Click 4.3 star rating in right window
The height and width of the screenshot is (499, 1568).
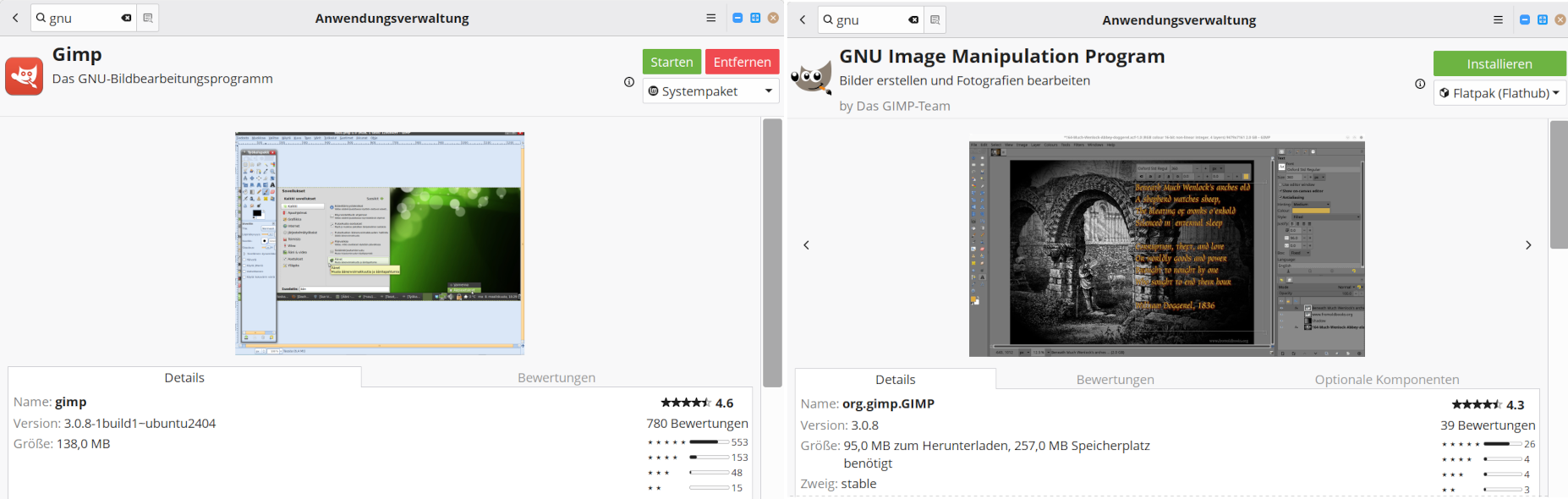pyautogui.click(x=1488, y=404)
